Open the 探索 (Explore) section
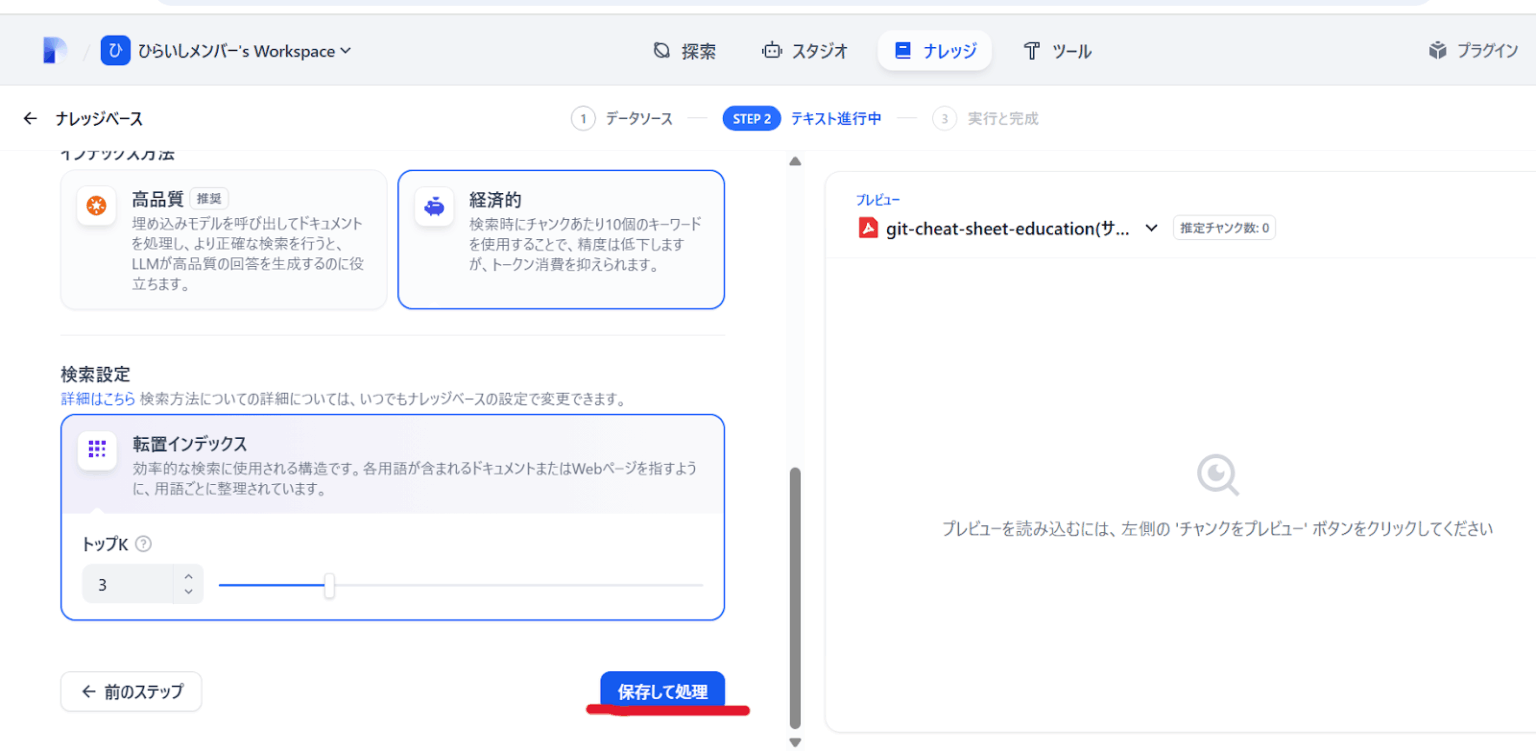Screen dimensions: 1536x751 [x=685, y=50]
